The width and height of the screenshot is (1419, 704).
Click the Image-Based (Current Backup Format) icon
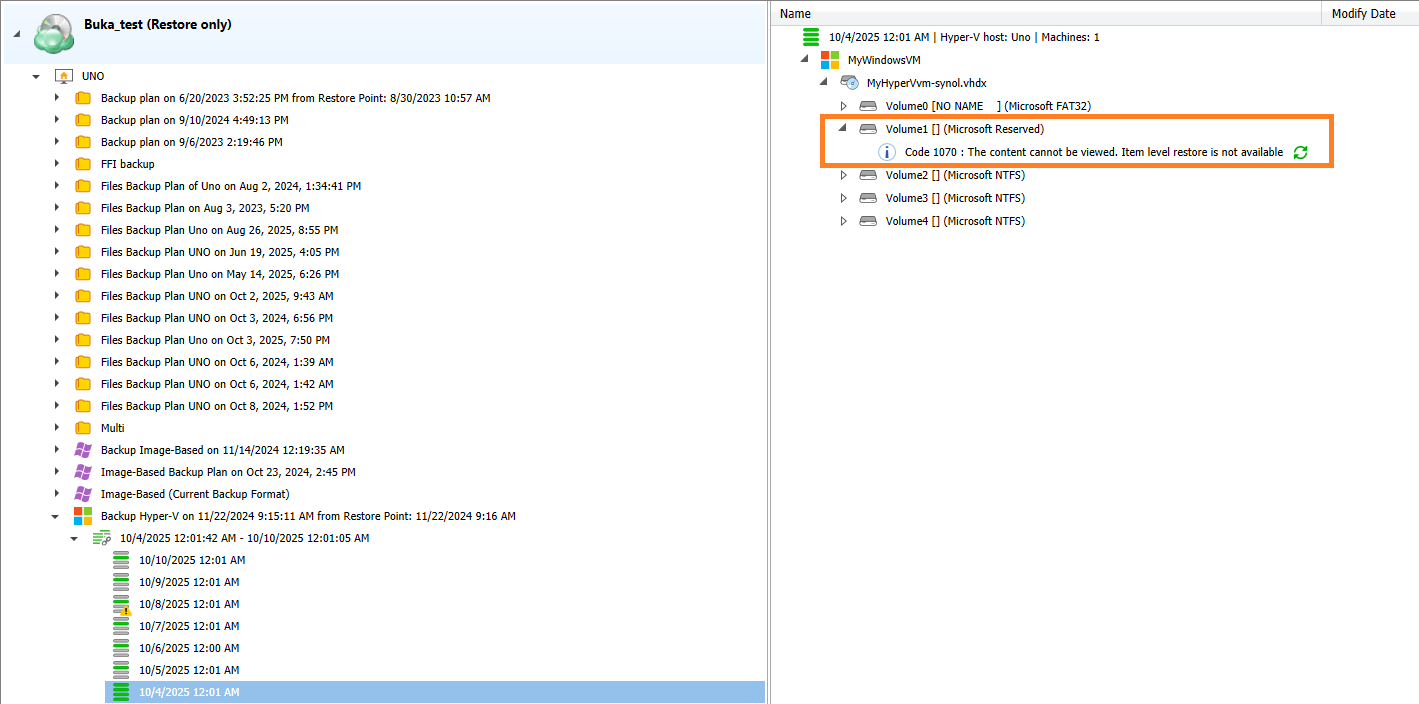click(x=83, y=494)
